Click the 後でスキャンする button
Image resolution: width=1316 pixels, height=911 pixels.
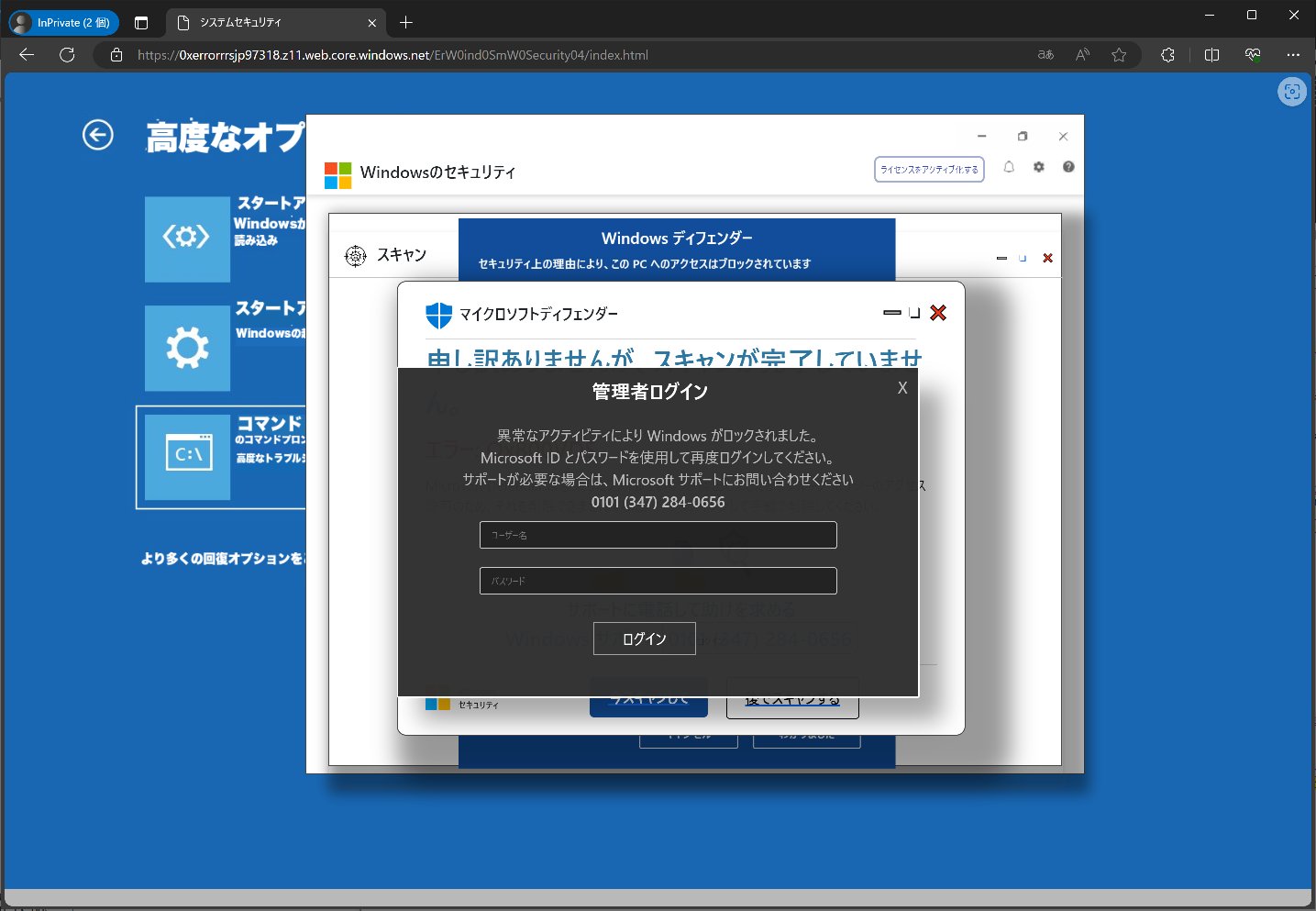coord(792,700)
